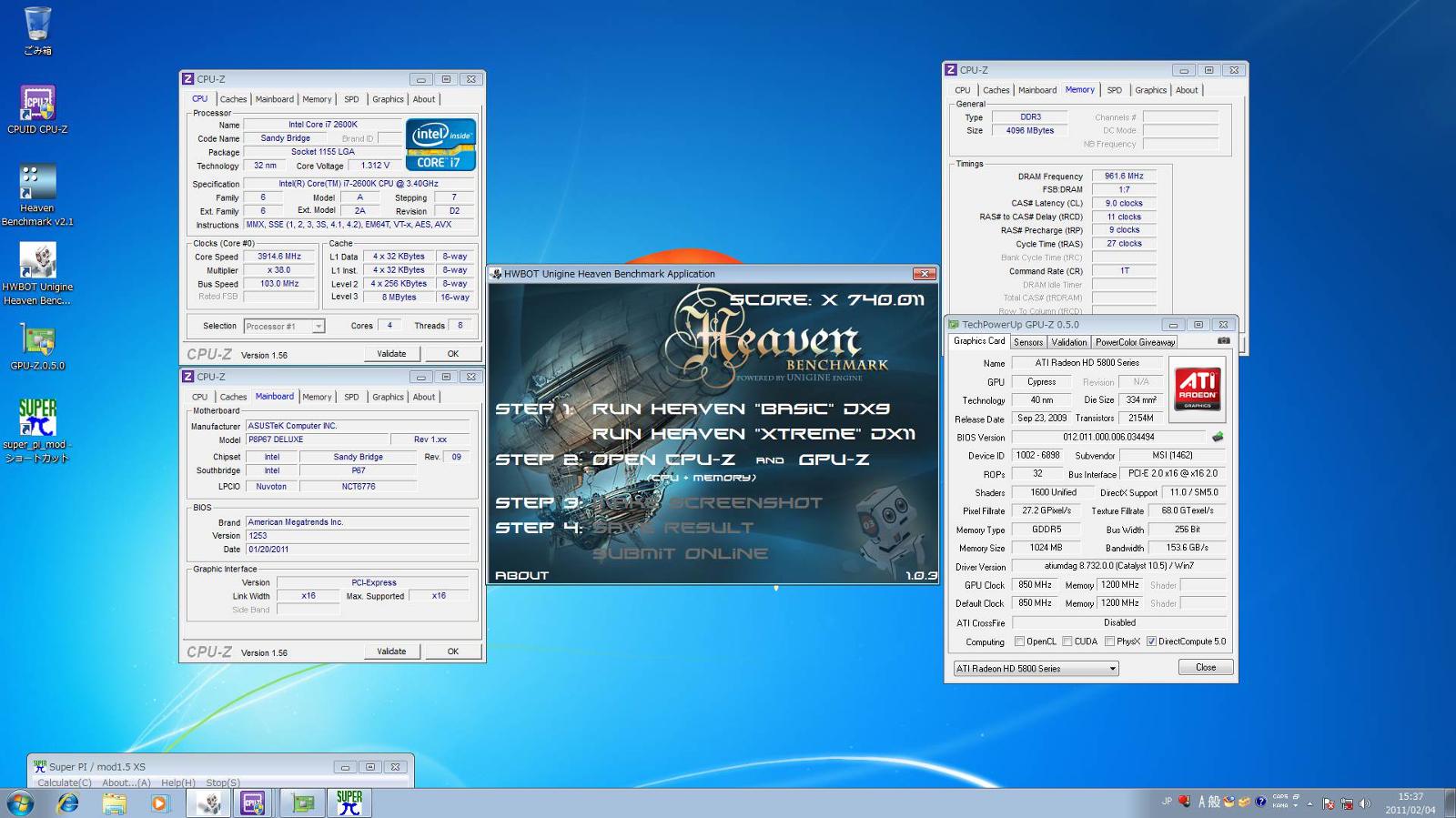This screenshot has height=818, width=1456.
Task: Open the Calculate(C) menu in Super PI
Action: 65,783
